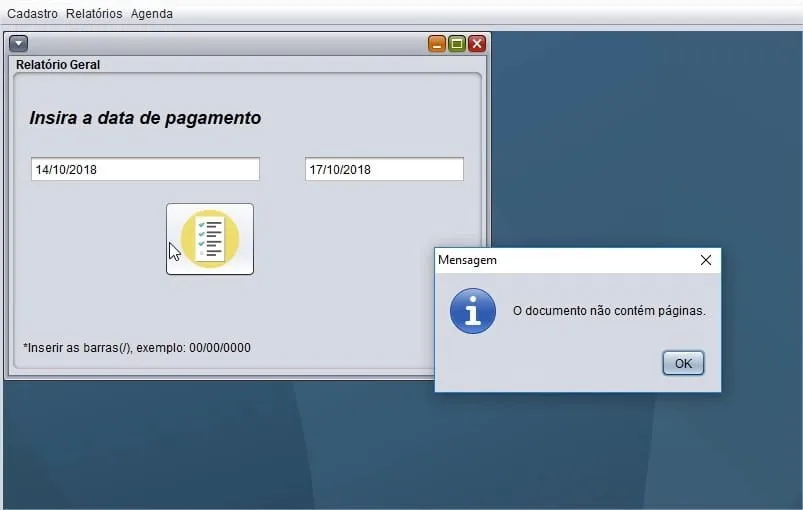The height and width of the screenshot is (510, 803).
Task: Close the Mensagem dialog with the X
Action: click(706, 260)
